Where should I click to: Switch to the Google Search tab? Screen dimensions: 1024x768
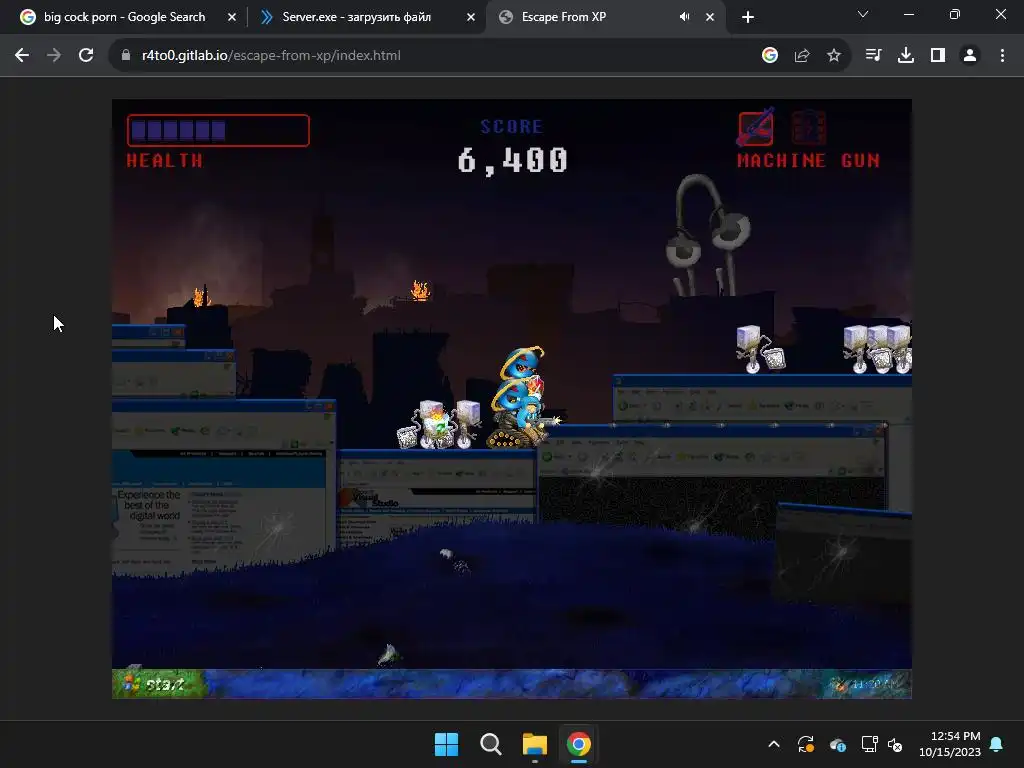(x=124, y=17)
